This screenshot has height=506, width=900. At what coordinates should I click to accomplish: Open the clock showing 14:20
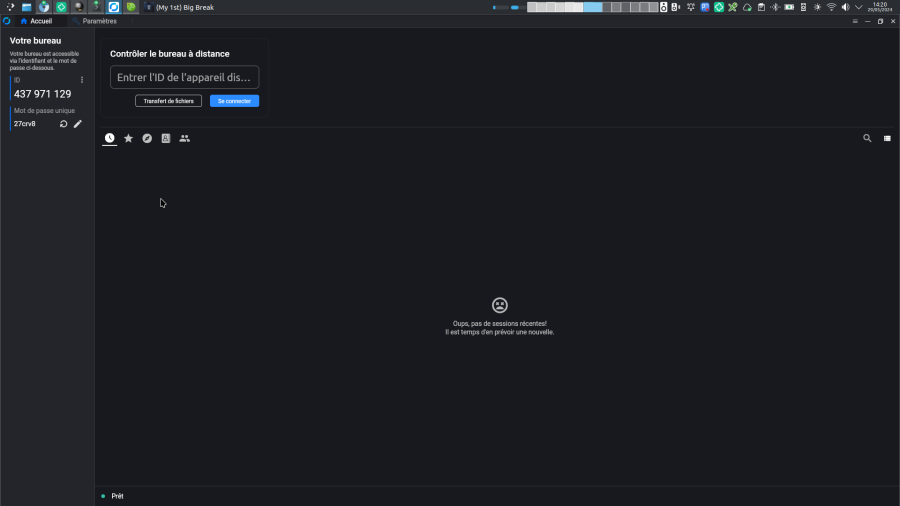coord(880,7)
